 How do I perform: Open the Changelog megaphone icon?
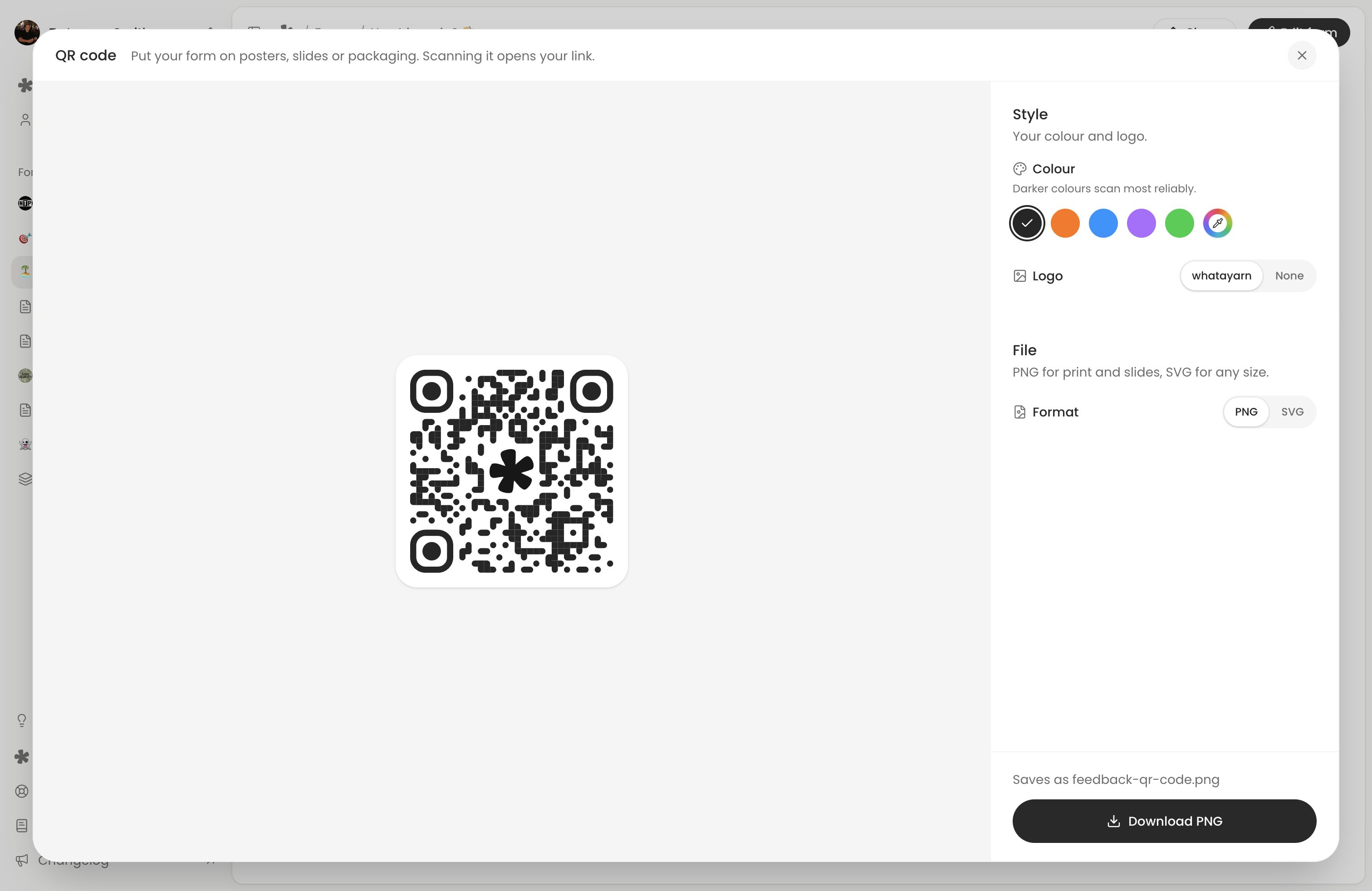pos(22,861)
